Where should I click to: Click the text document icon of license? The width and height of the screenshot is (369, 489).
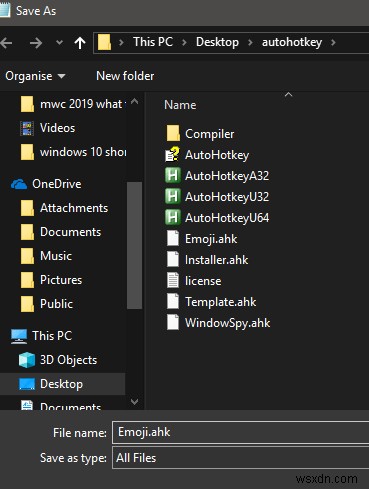pos(173,280)
